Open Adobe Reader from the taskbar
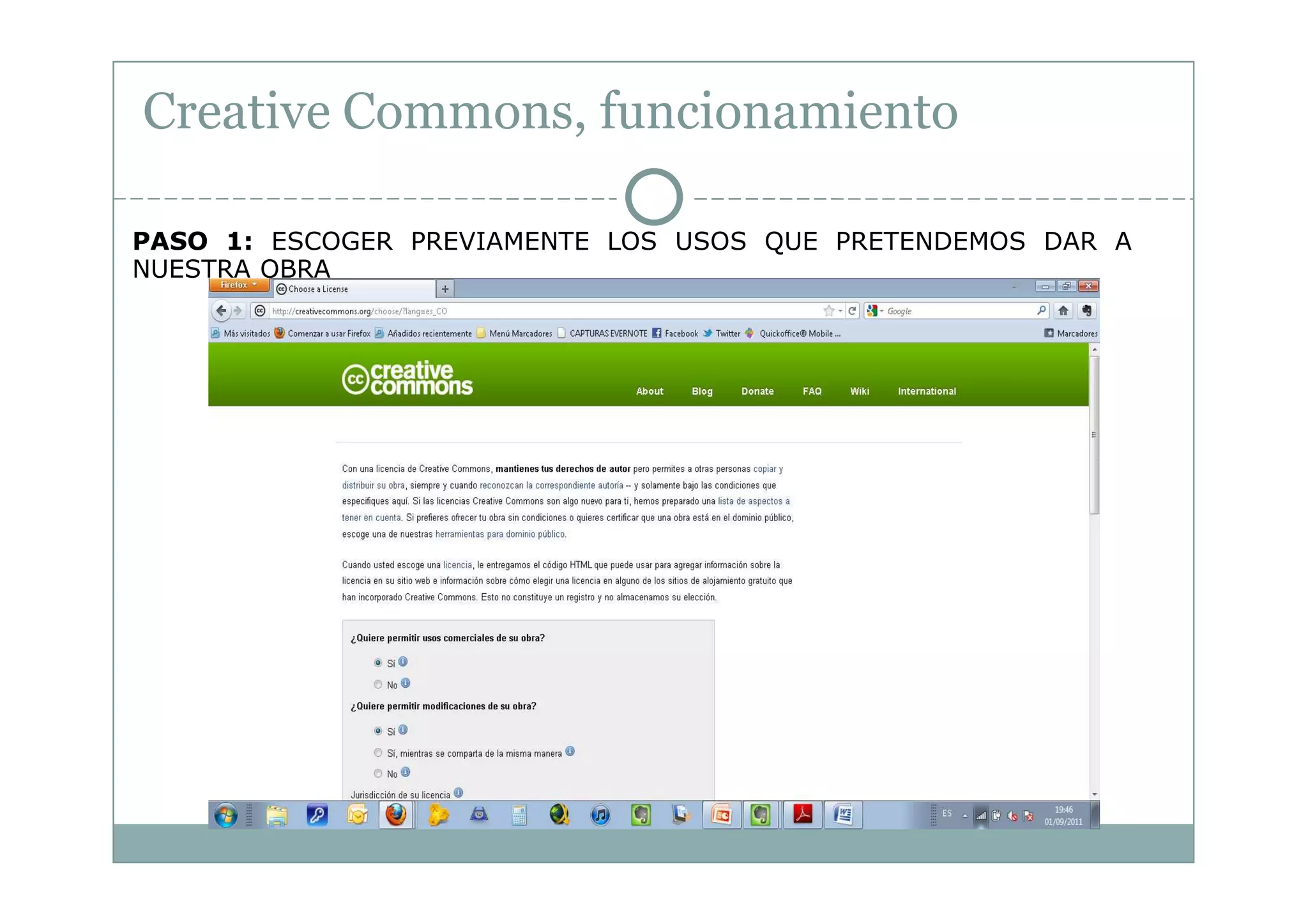The width and height of the screenshot is (1308, 924). [x=802, y=814]
